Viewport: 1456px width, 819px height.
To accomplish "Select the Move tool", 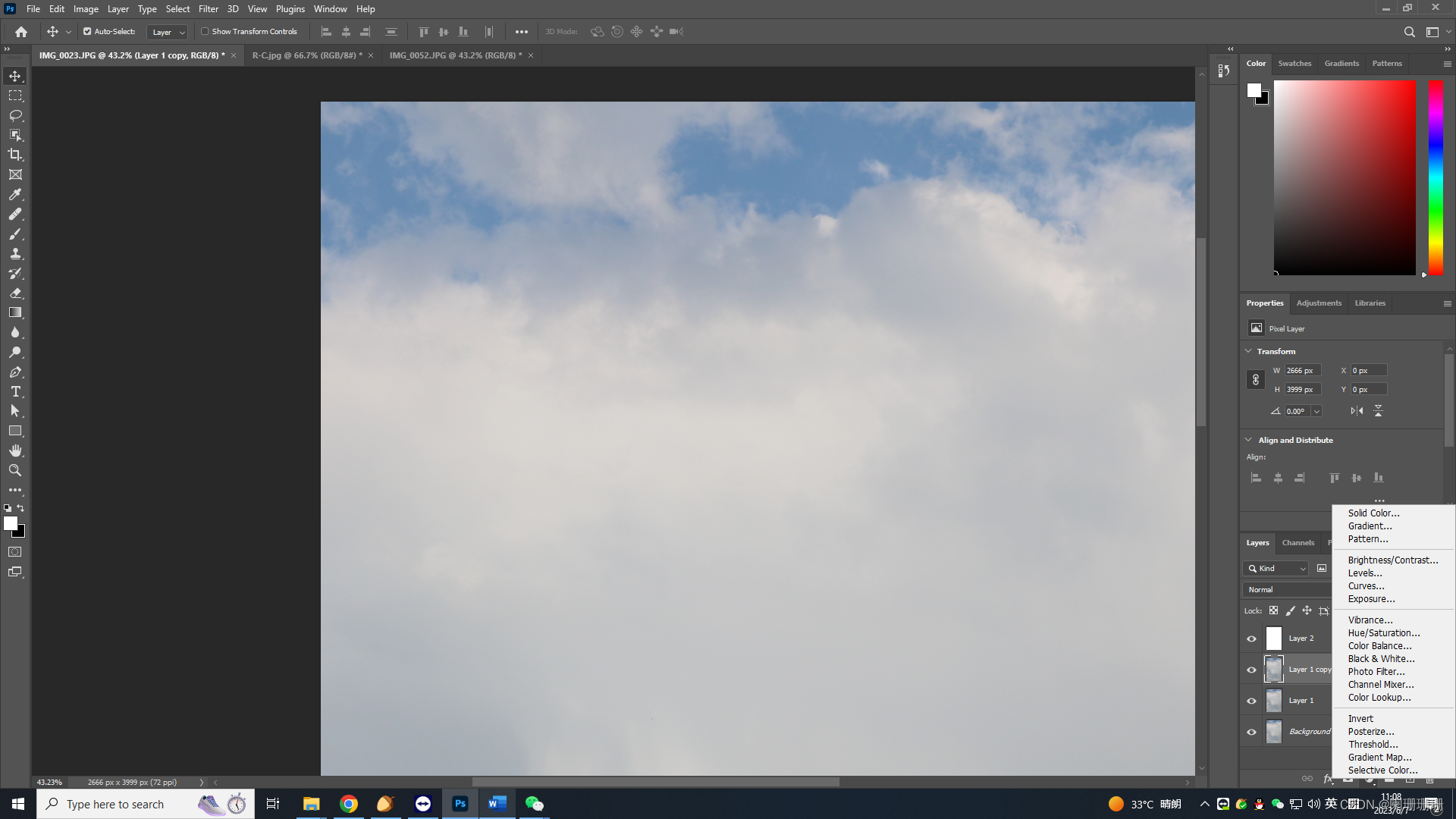I will [x=16, y=75].
